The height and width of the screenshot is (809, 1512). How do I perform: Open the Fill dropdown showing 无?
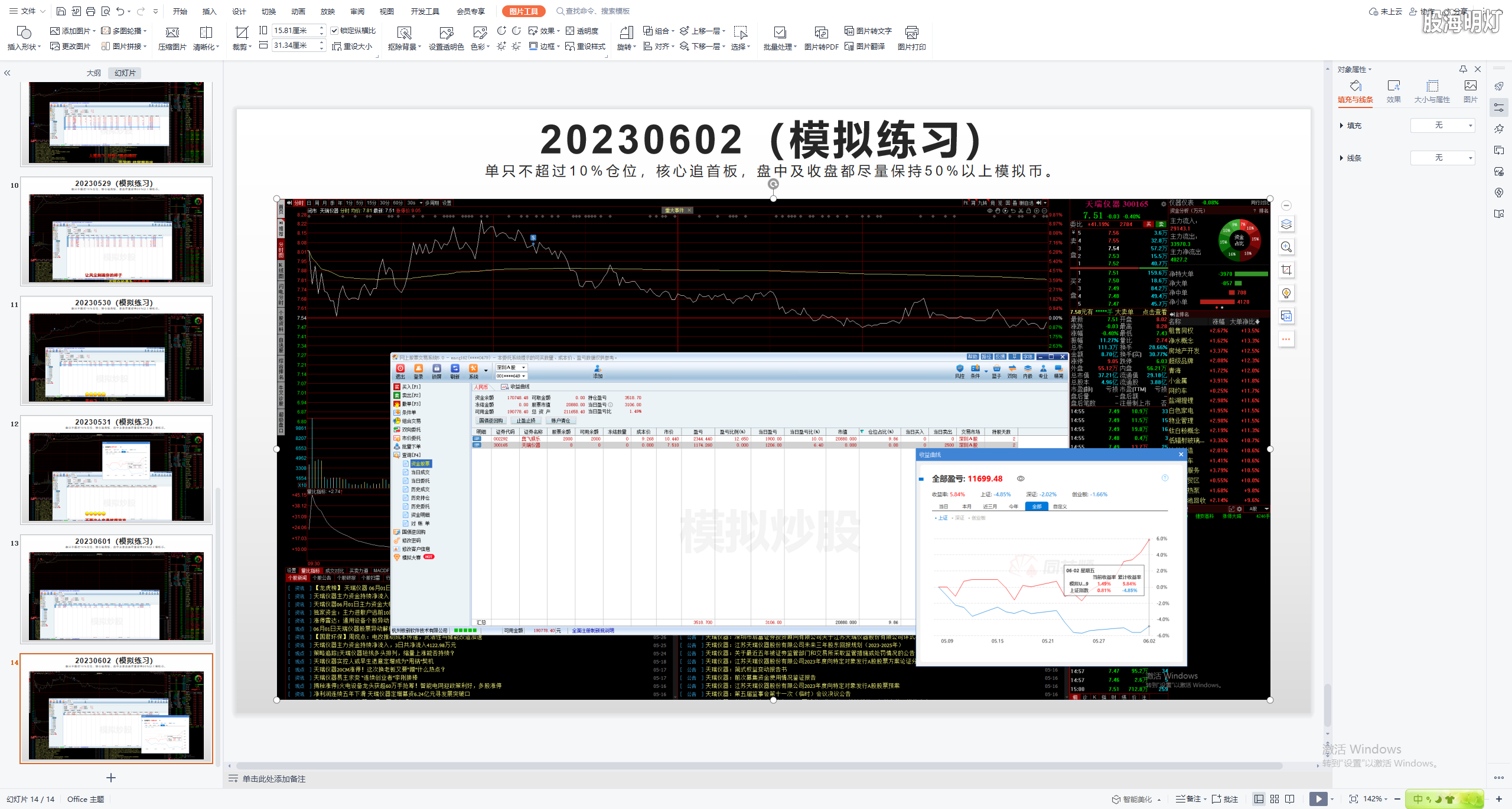point(1442,125)
